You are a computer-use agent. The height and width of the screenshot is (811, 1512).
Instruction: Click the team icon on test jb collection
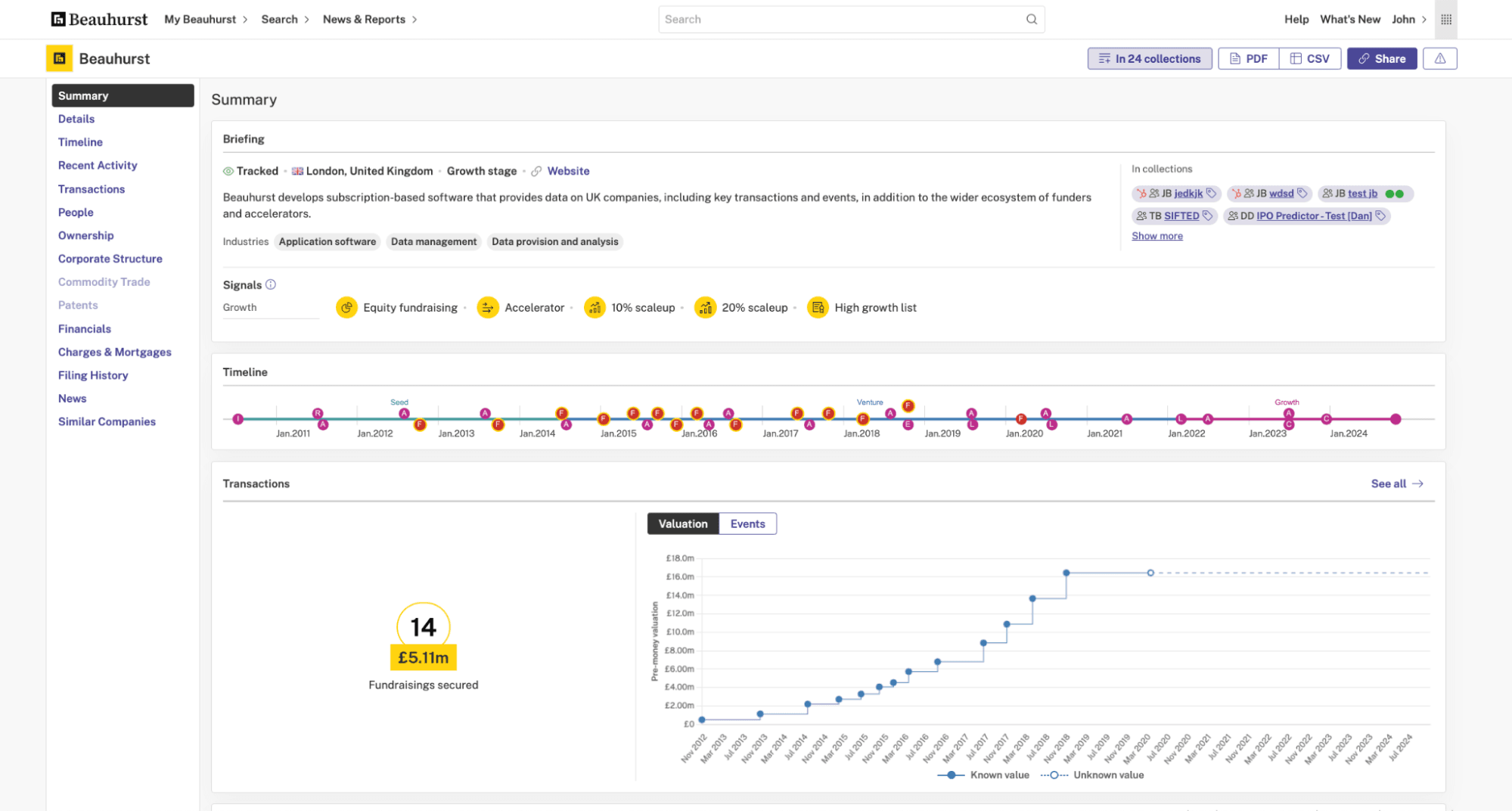pos(1327,194)
